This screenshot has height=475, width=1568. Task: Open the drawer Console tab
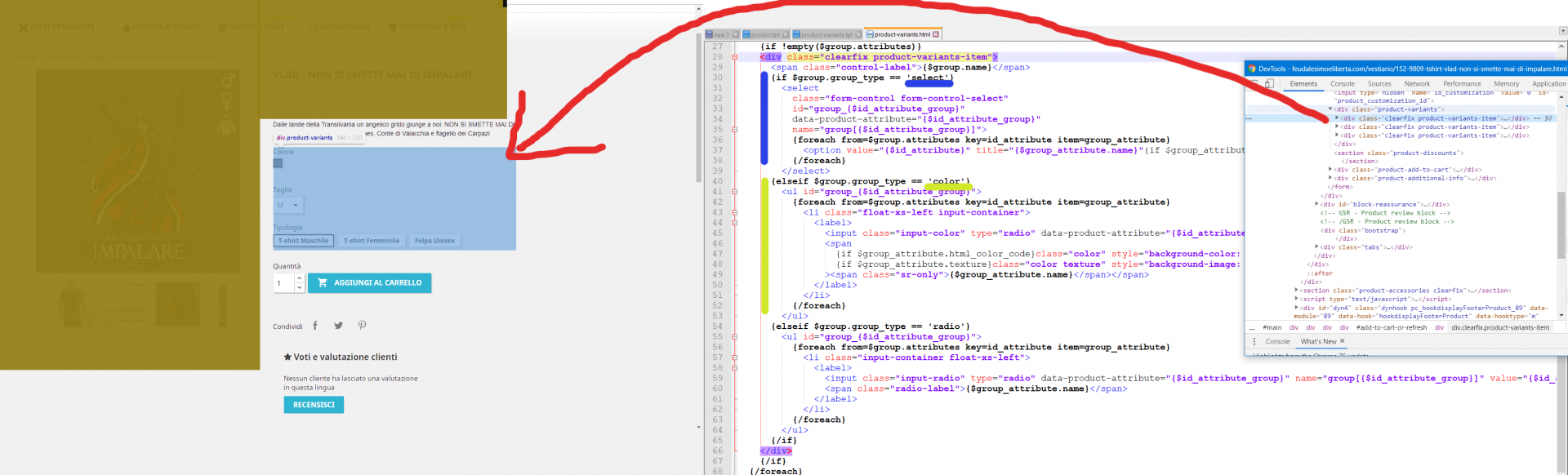(1277, 341)
